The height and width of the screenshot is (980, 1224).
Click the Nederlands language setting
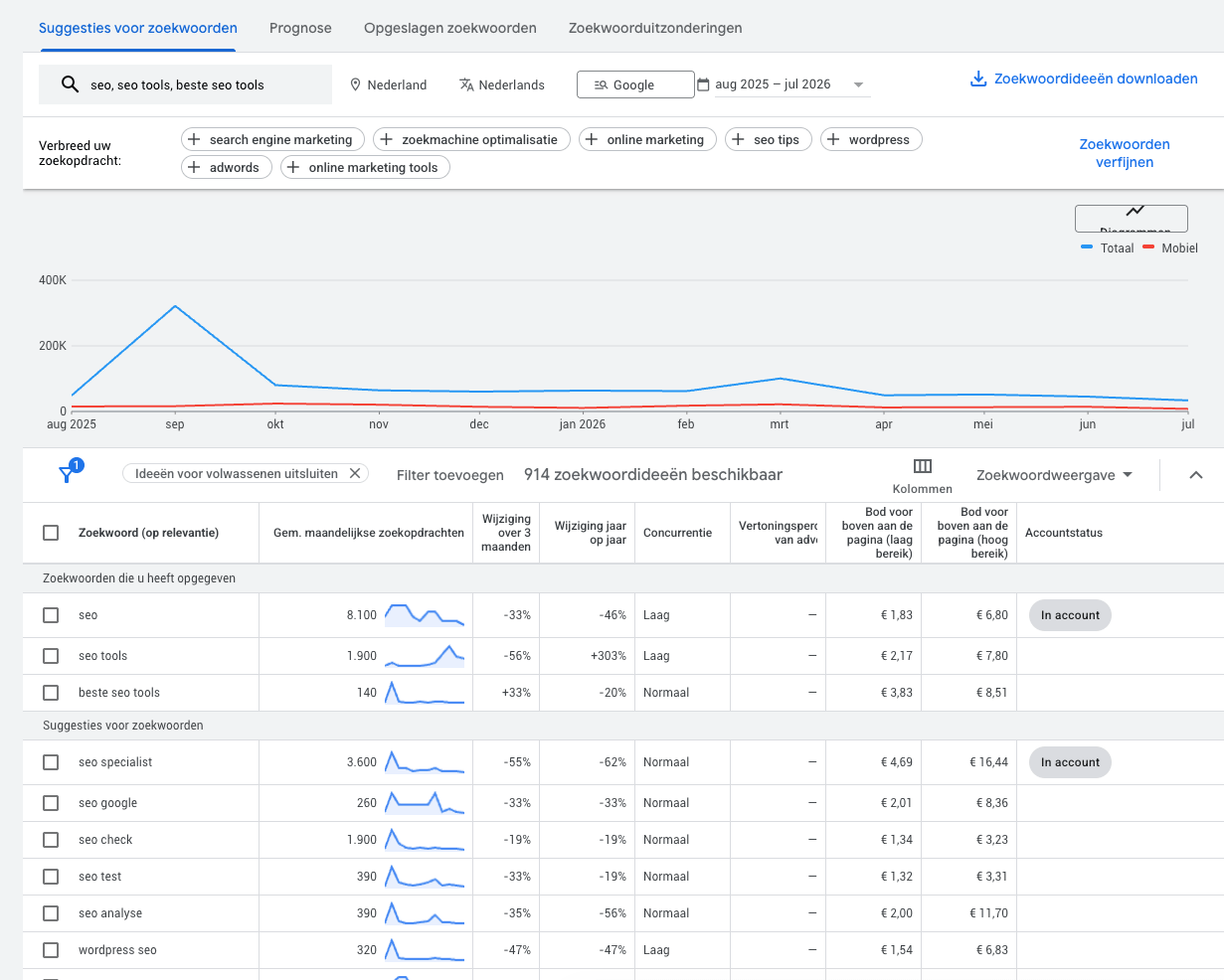coord(502,85)
